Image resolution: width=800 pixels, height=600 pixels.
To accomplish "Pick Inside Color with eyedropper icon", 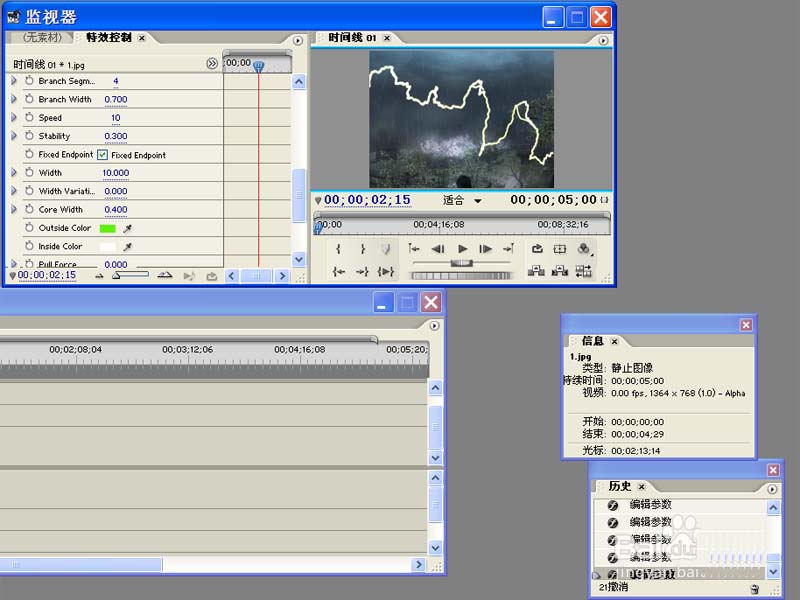I will (128, 246).
